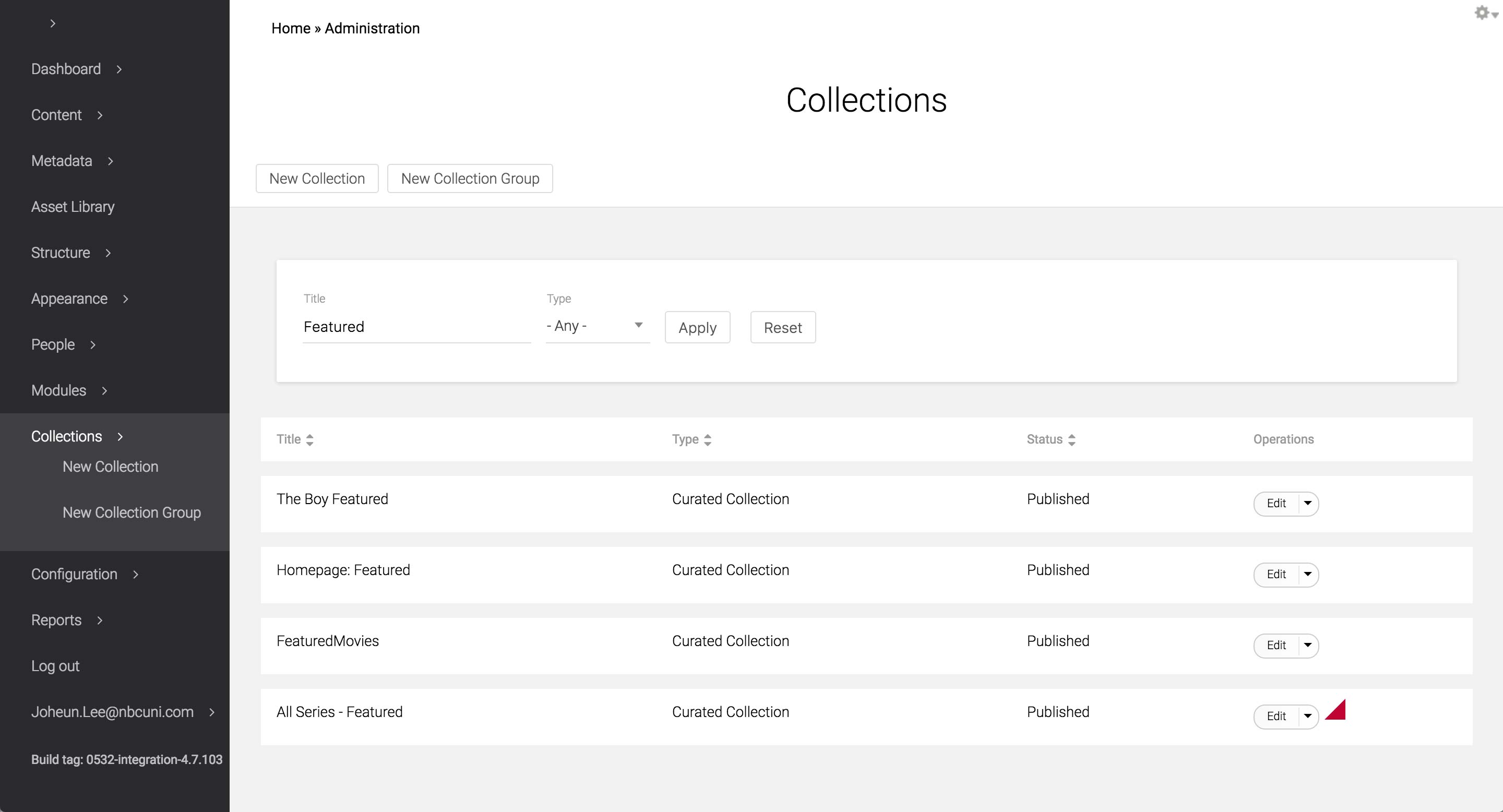The height and width of the screenshot is (812, 1503).
Task: Click the Reset filter button
Action: 782,328
